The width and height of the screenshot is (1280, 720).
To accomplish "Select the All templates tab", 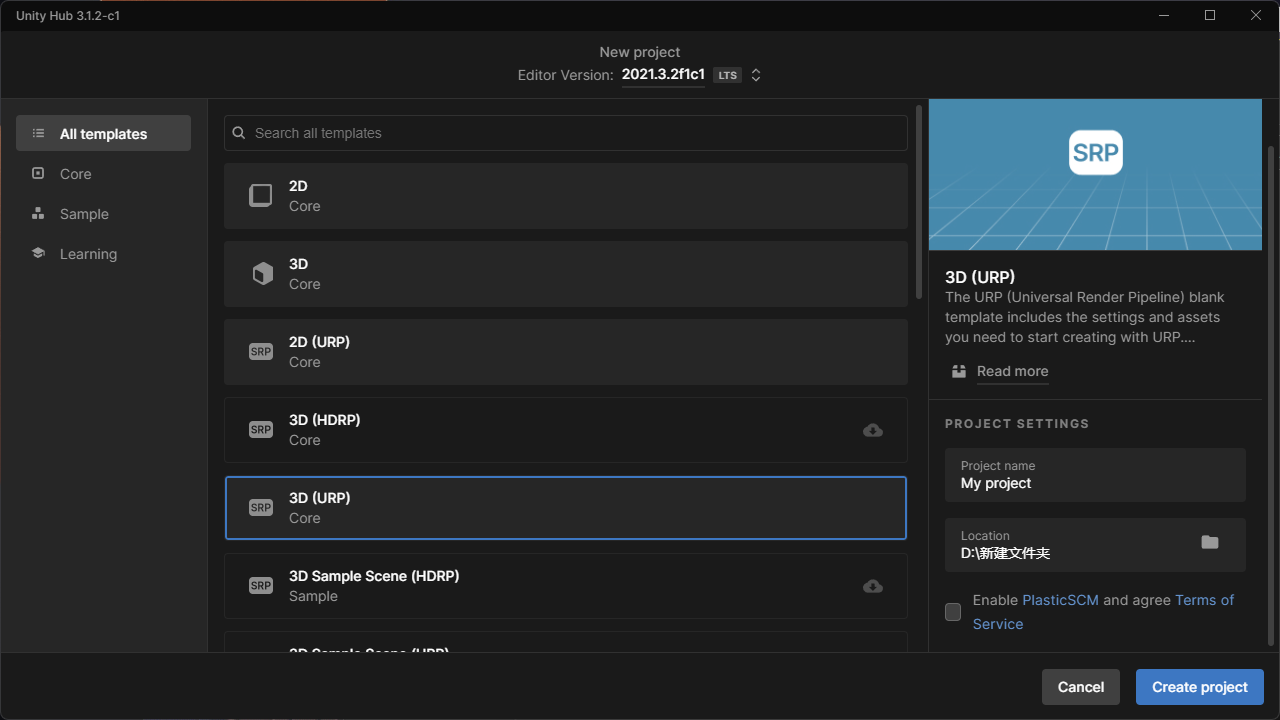I will coord(103,133).
